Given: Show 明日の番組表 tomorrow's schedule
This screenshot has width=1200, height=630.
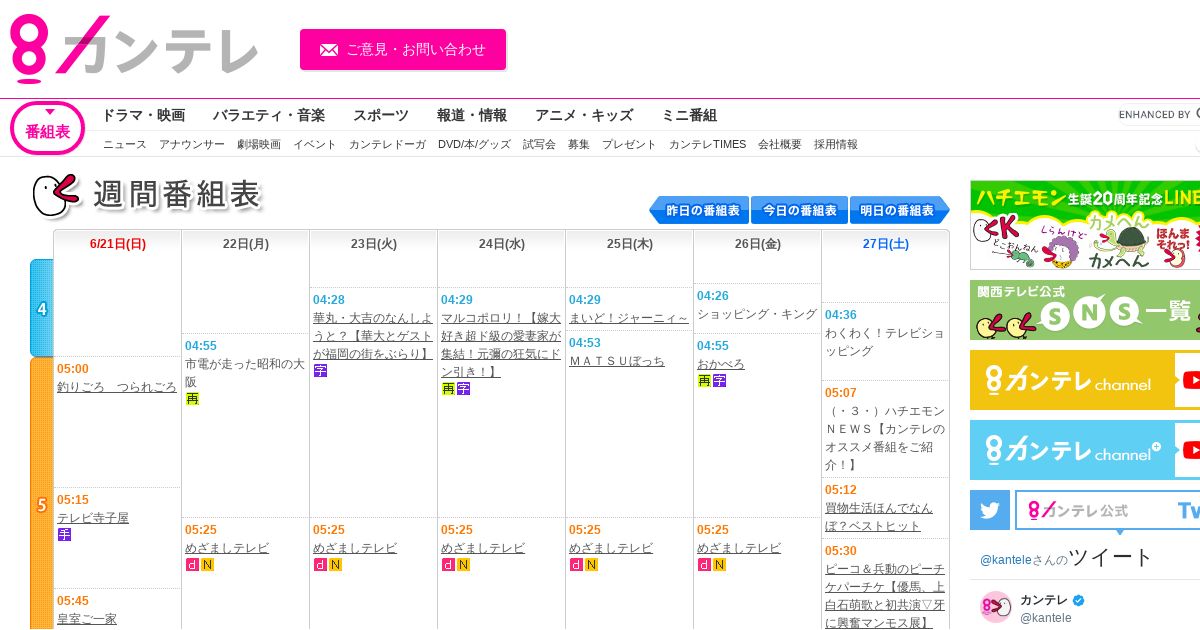Looking at the screenshot, I should click(900, 210).
